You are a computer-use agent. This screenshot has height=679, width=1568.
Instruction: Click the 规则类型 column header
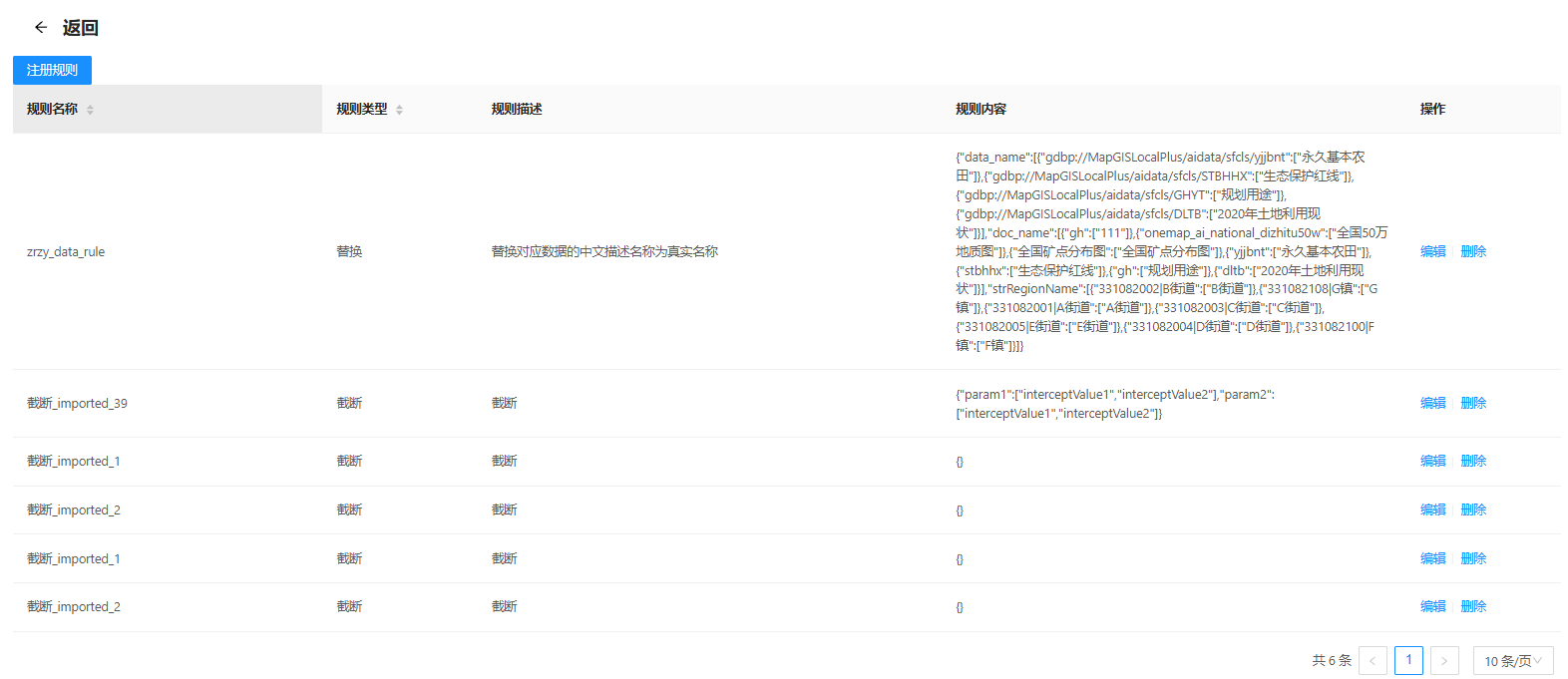point(361,110)
